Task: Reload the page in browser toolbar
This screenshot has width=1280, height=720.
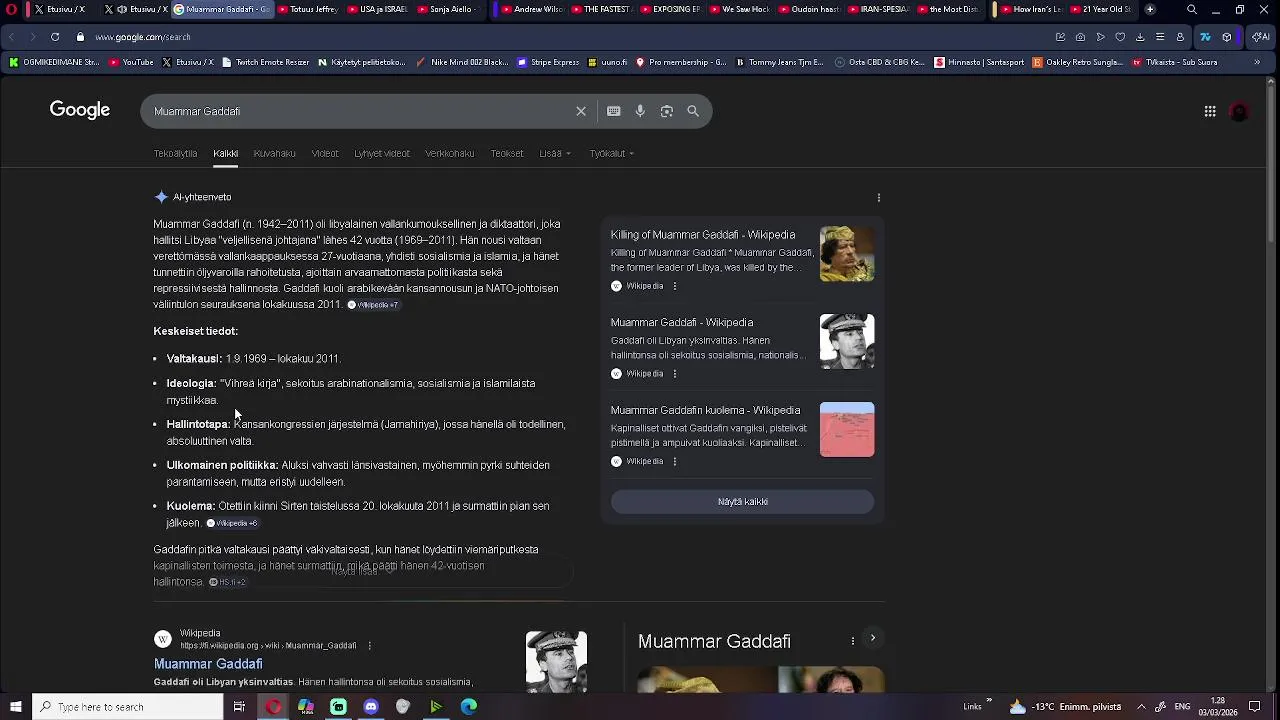Action: [x=55, y=37]
